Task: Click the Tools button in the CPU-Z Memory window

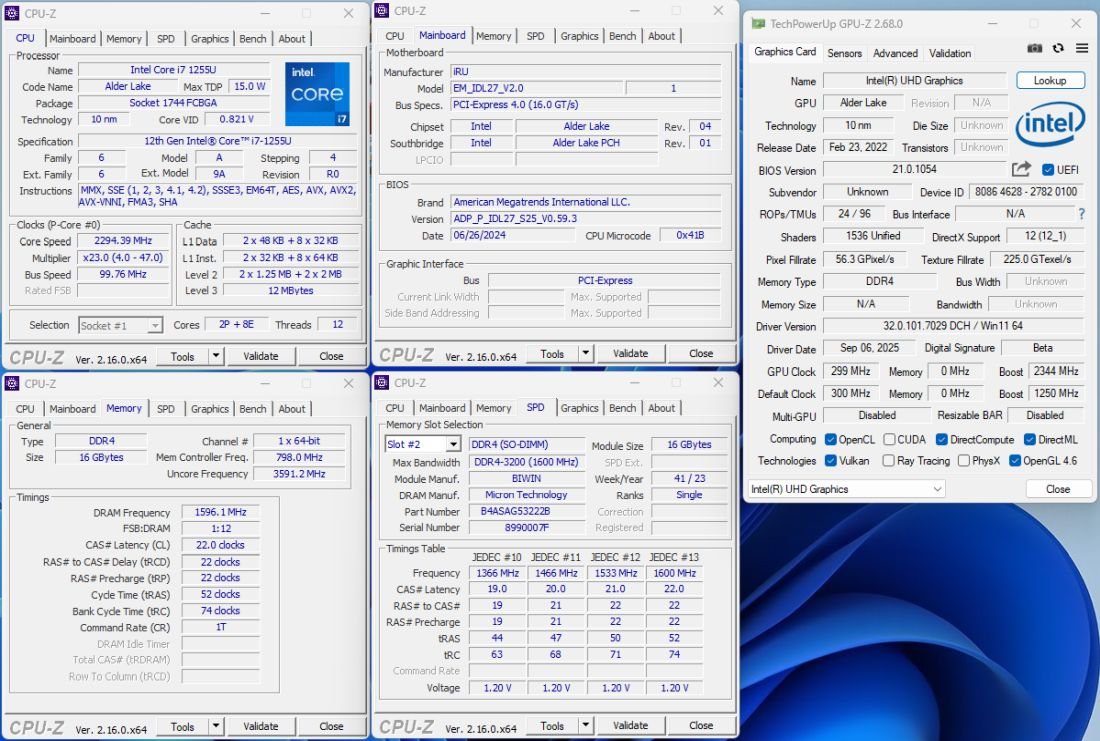Action: (182, 726)
